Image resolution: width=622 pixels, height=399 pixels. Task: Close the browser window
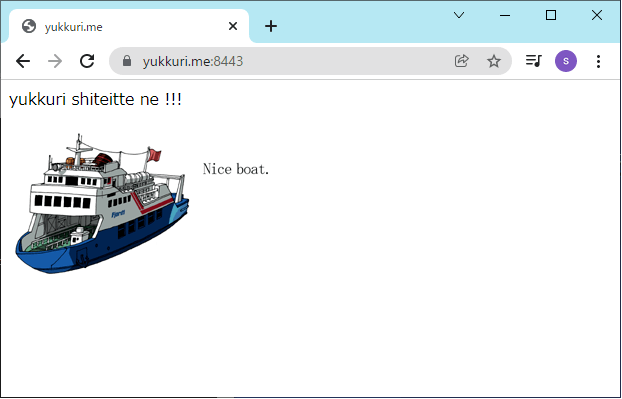(597, 15)
